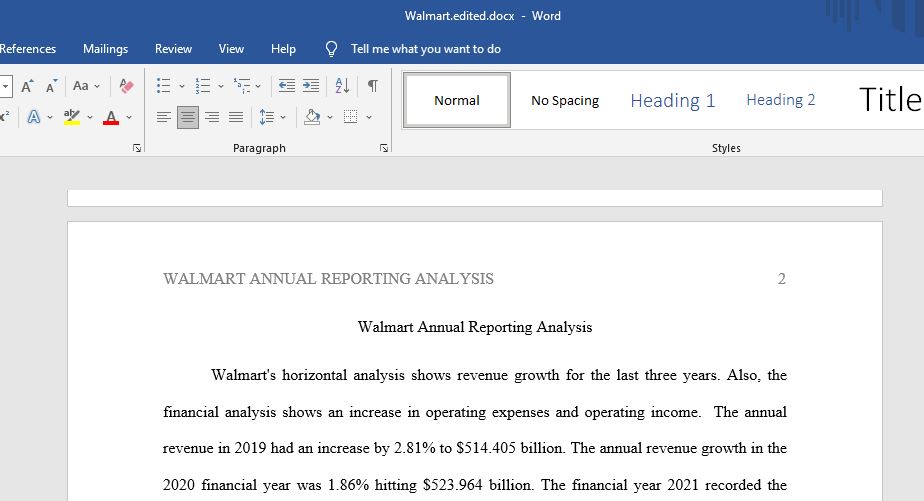This screenshot has width=924, height=501.
Task: Expand the font name box dropdown arrow
Action: (x=5, y=86)
